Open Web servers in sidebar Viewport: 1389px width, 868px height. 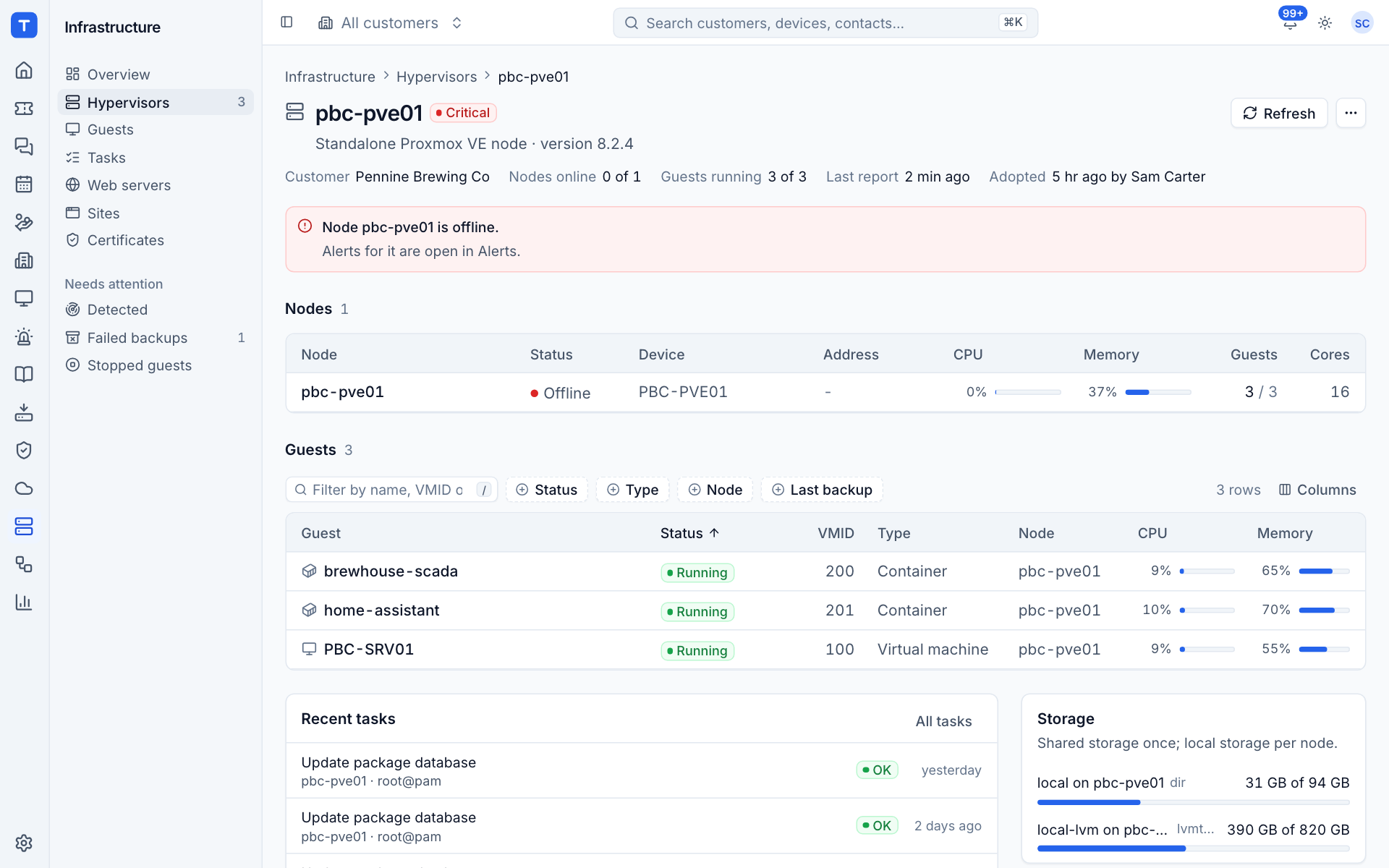156,185
